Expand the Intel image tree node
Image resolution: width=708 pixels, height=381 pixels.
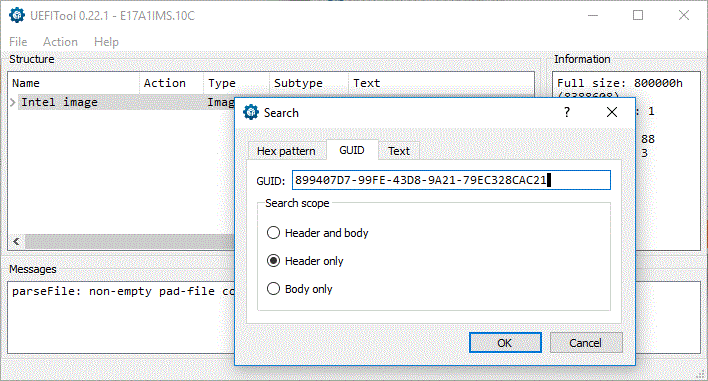coord(13,102)
